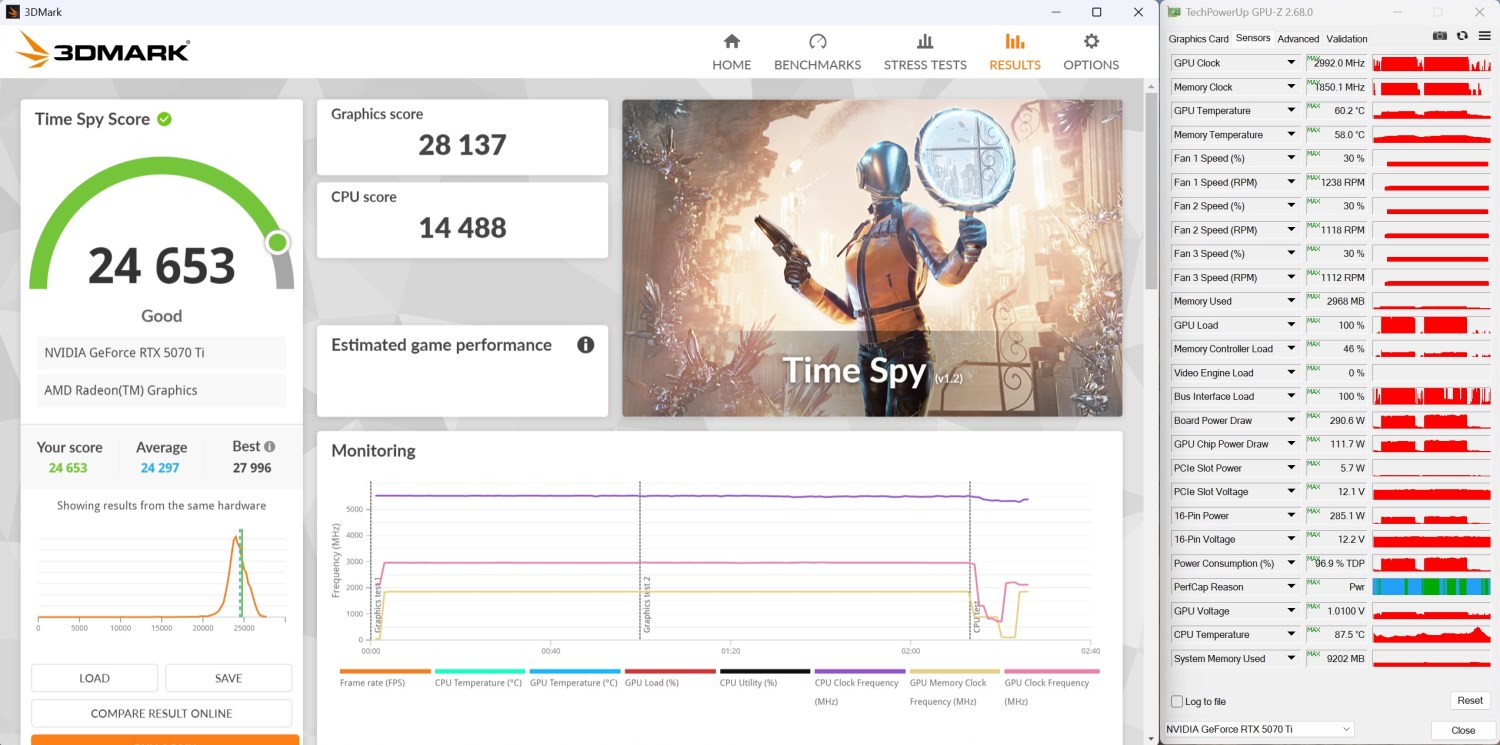Click the green checkmark next to Time Spy Score
Screen dimensions: 1500x745
point(164,119)
